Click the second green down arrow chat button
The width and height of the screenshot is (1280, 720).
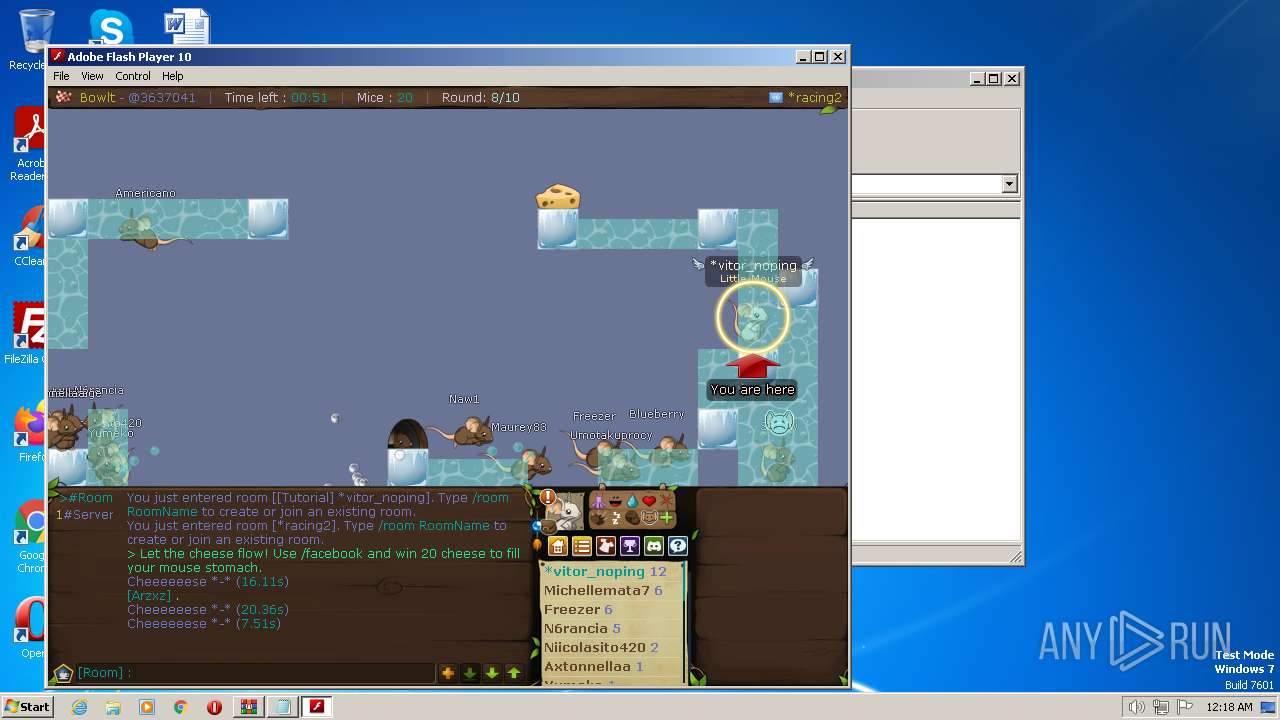pos(492,673)
